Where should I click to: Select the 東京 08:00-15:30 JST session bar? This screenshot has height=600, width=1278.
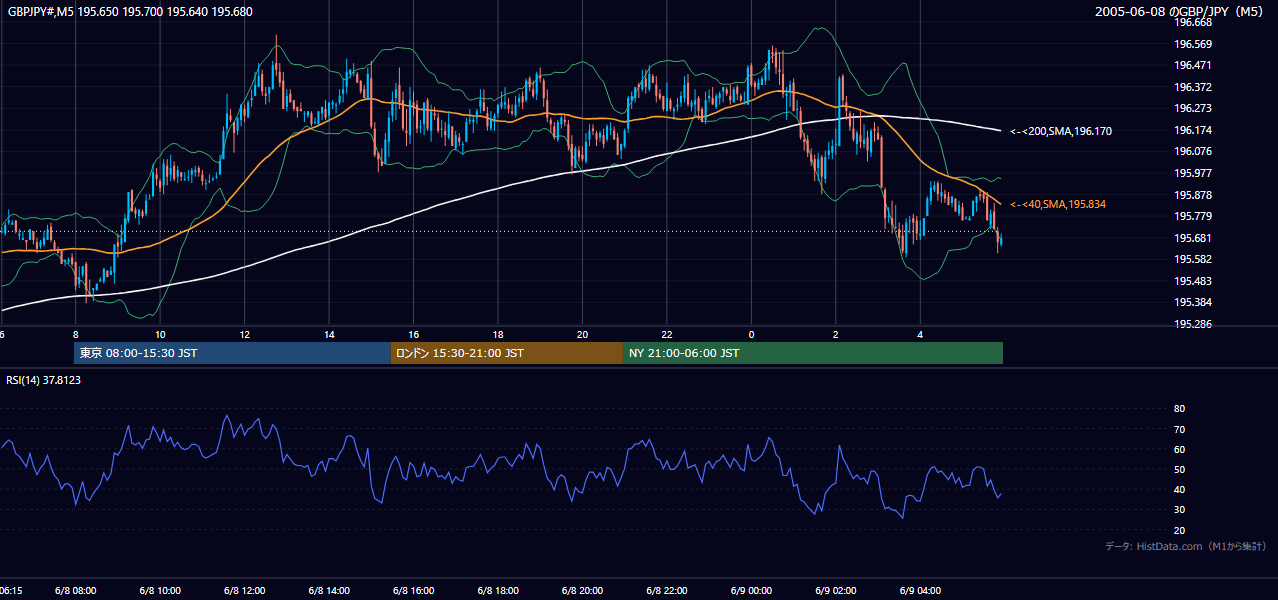coord(232,353)
